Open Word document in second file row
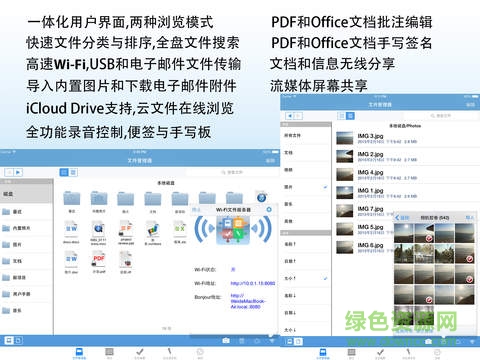Screen dimensions: 480x360 click(x=71, y=260)
